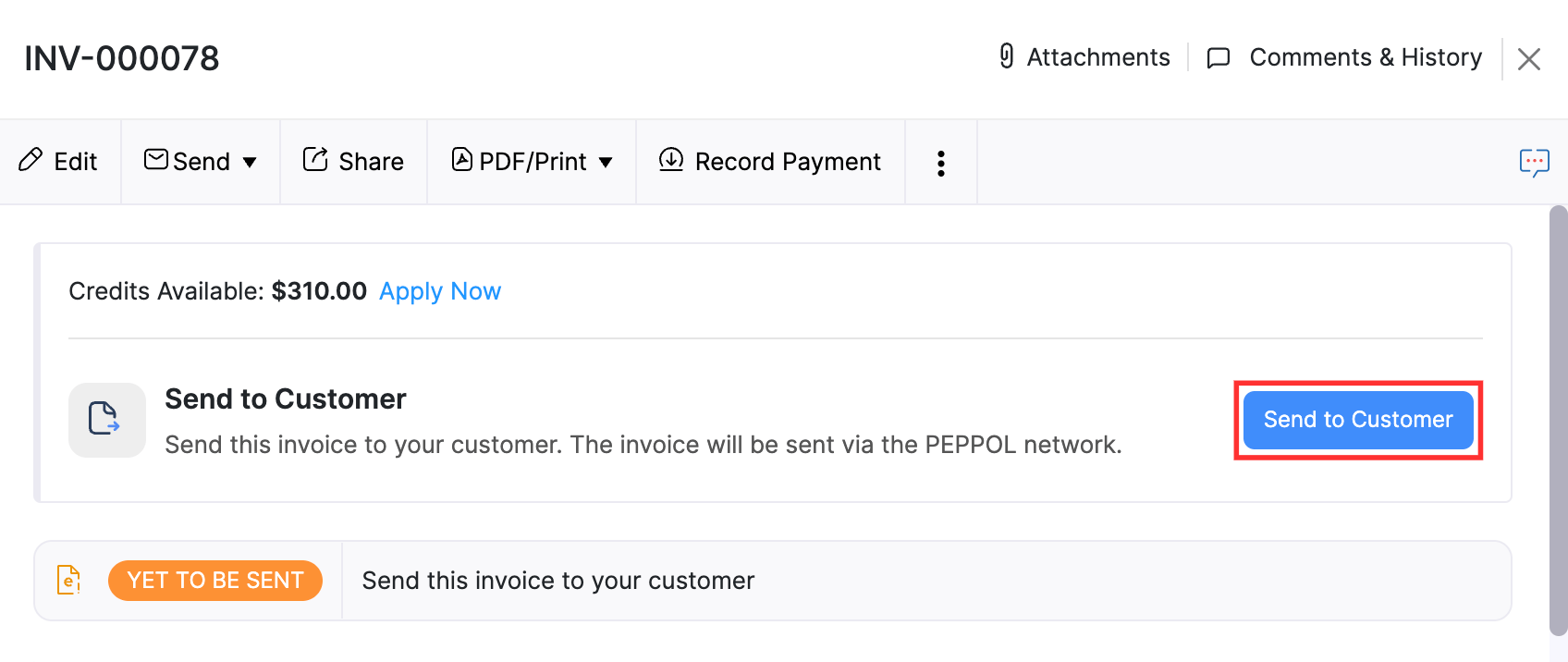Open the Comments & History speech bubble icon
This screenshot has width=1568, height=662.
[1219, 56]
